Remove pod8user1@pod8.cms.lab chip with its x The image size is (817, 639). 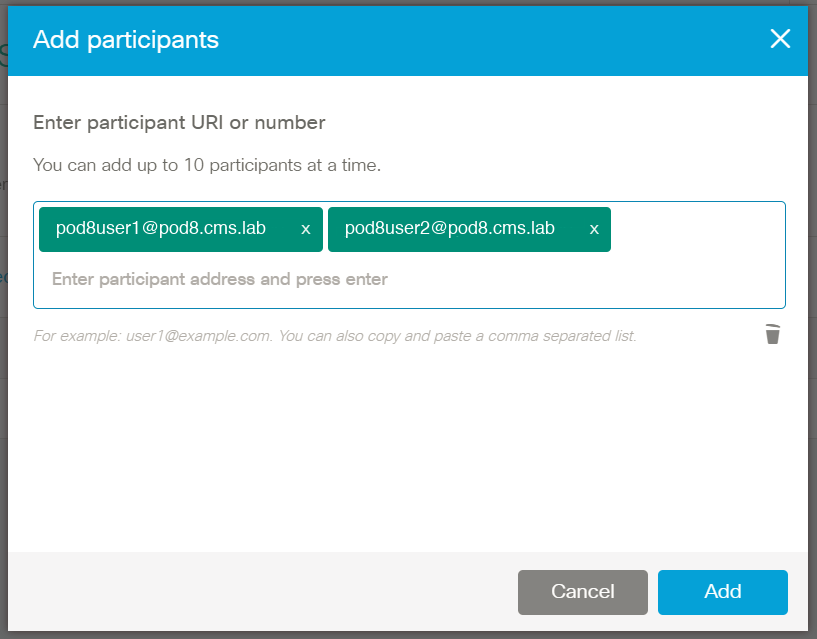click(x=306, y=229)
